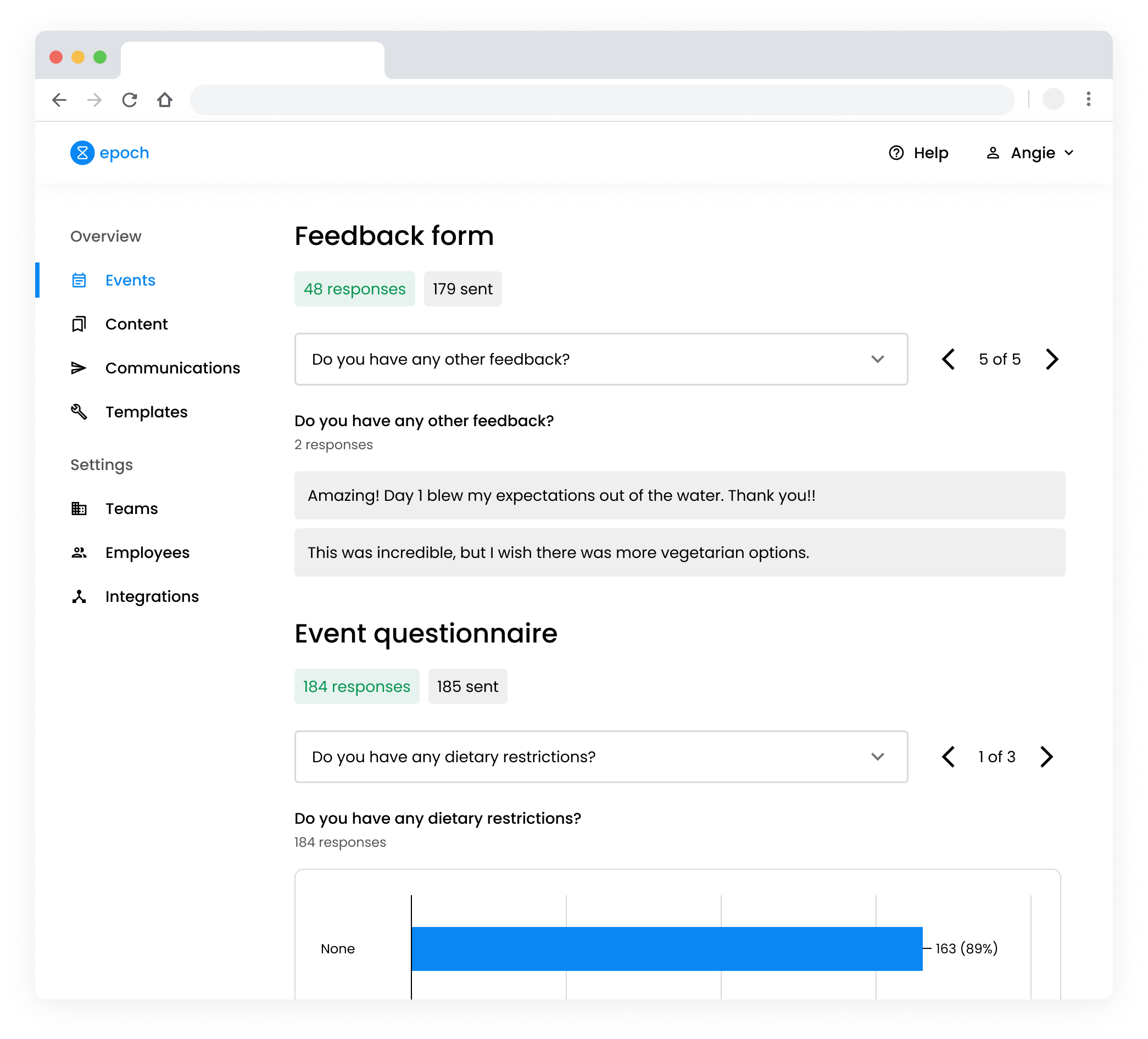Go to browser home page

point(165,100)
